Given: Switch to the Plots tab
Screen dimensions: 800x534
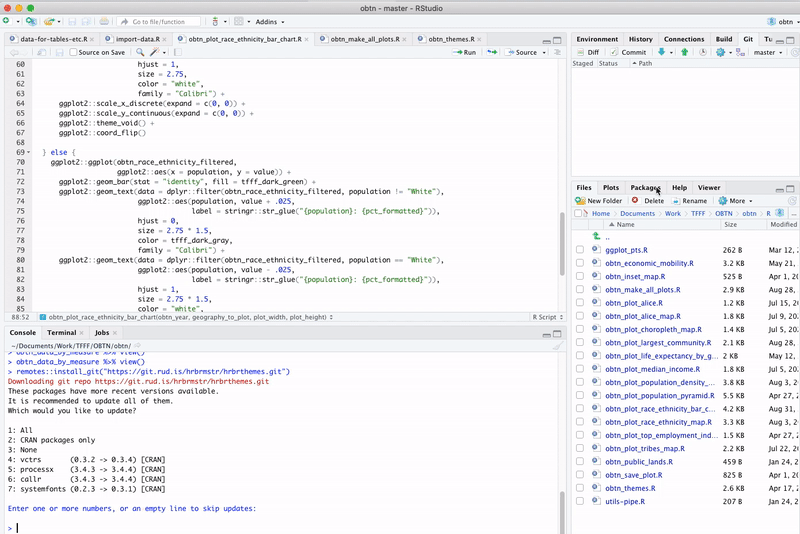Looking at the screenshot, I should [610, 188].
